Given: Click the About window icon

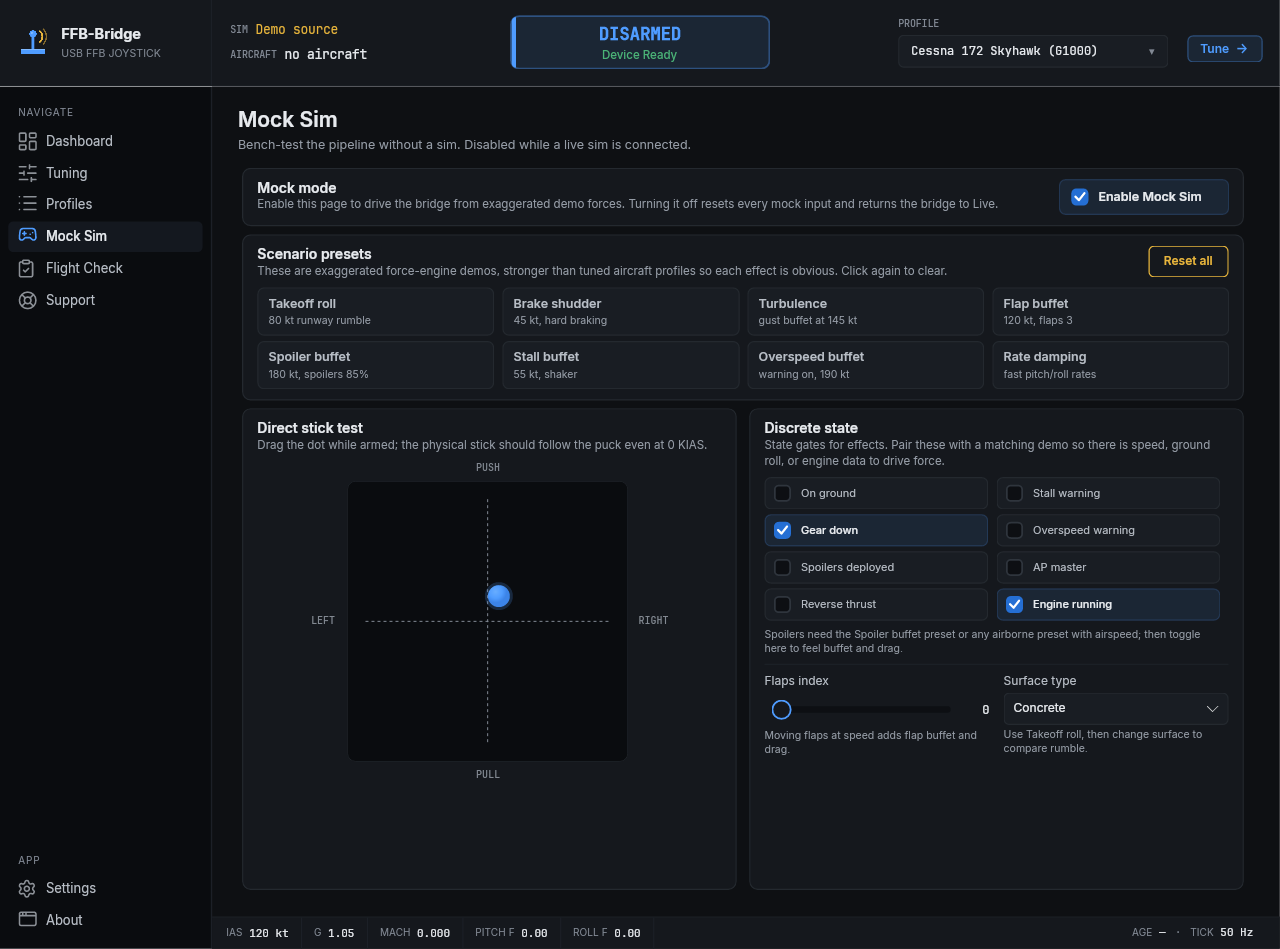Looking at the screenshot, I should pos(27,920).
